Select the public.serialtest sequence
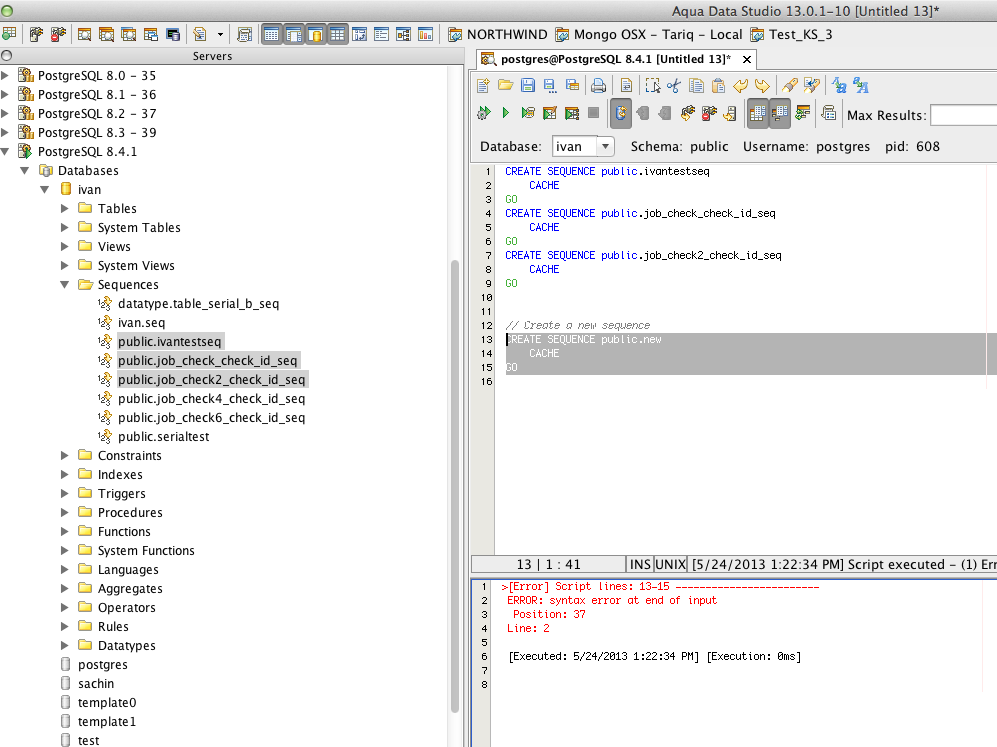997x747 pixels. click(x=163, y=437)
